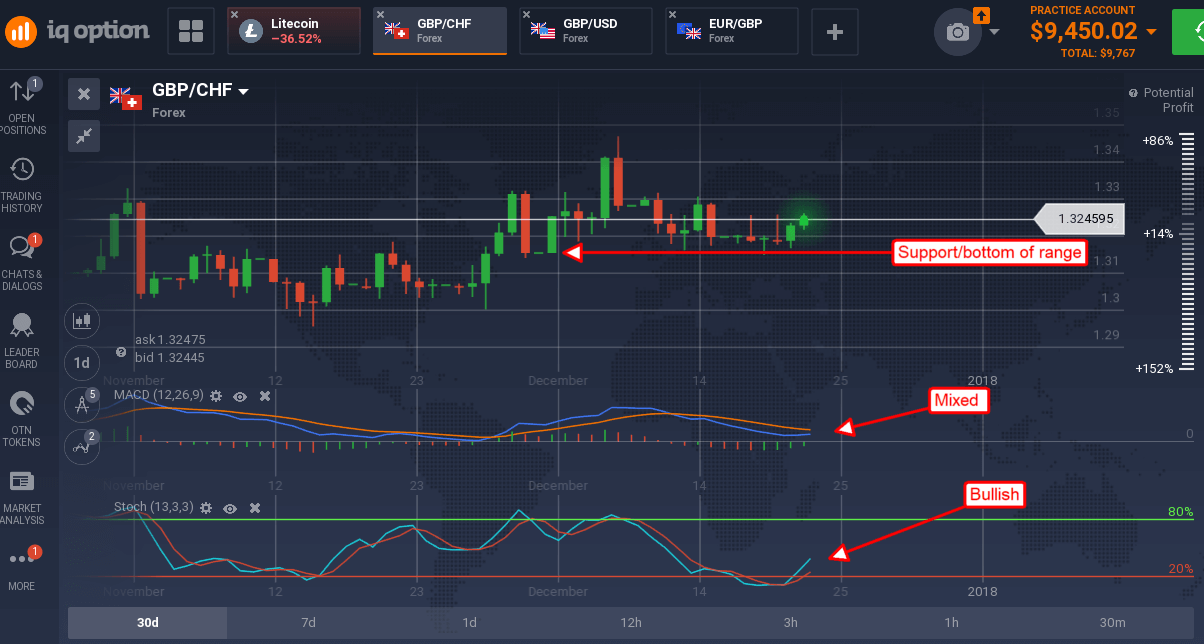Image resolution: width=1204 pixels, height=644 pixels.
Task: Close the EUR/GBP asset tab
Action: pyautogui.click(x=673, y=16)
